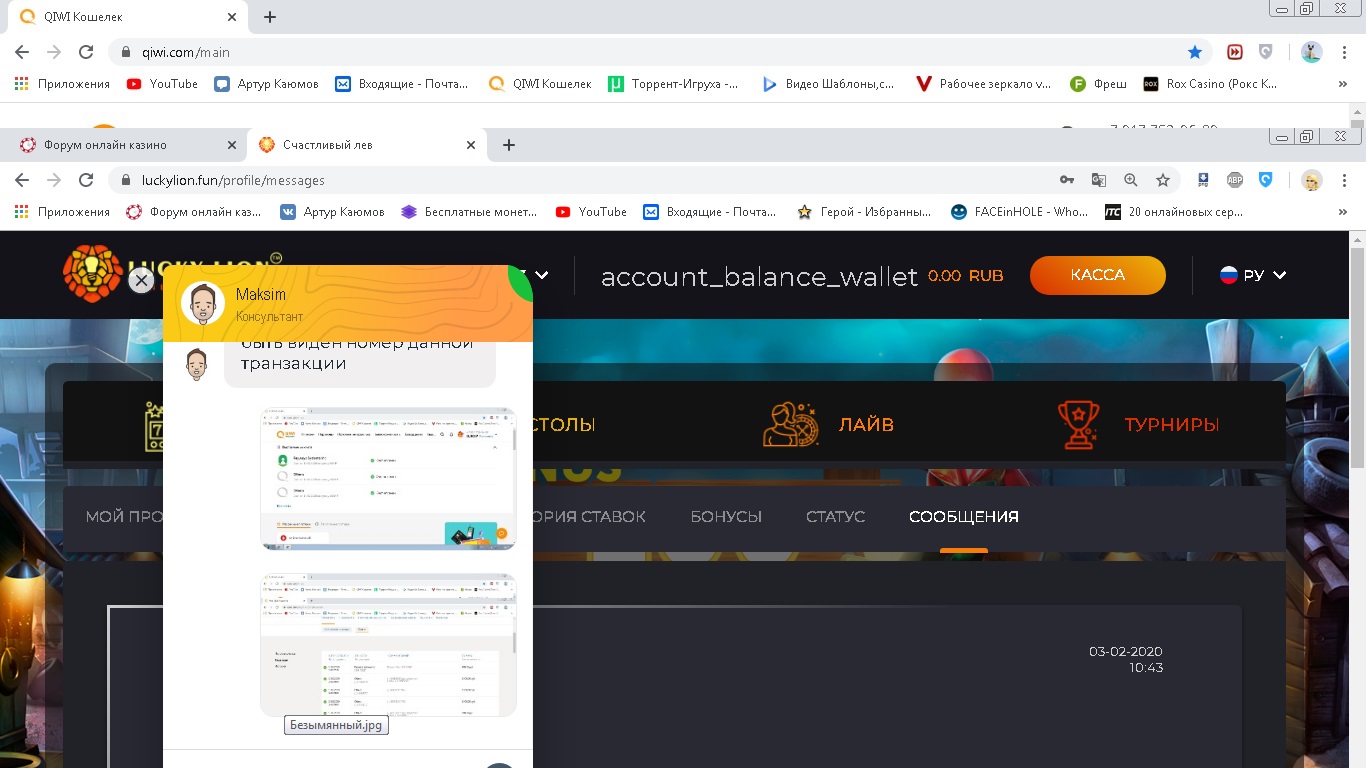Expand the РУ language dropdown
Screen dimensions: 1366x768
click(x=1253, y=275)
